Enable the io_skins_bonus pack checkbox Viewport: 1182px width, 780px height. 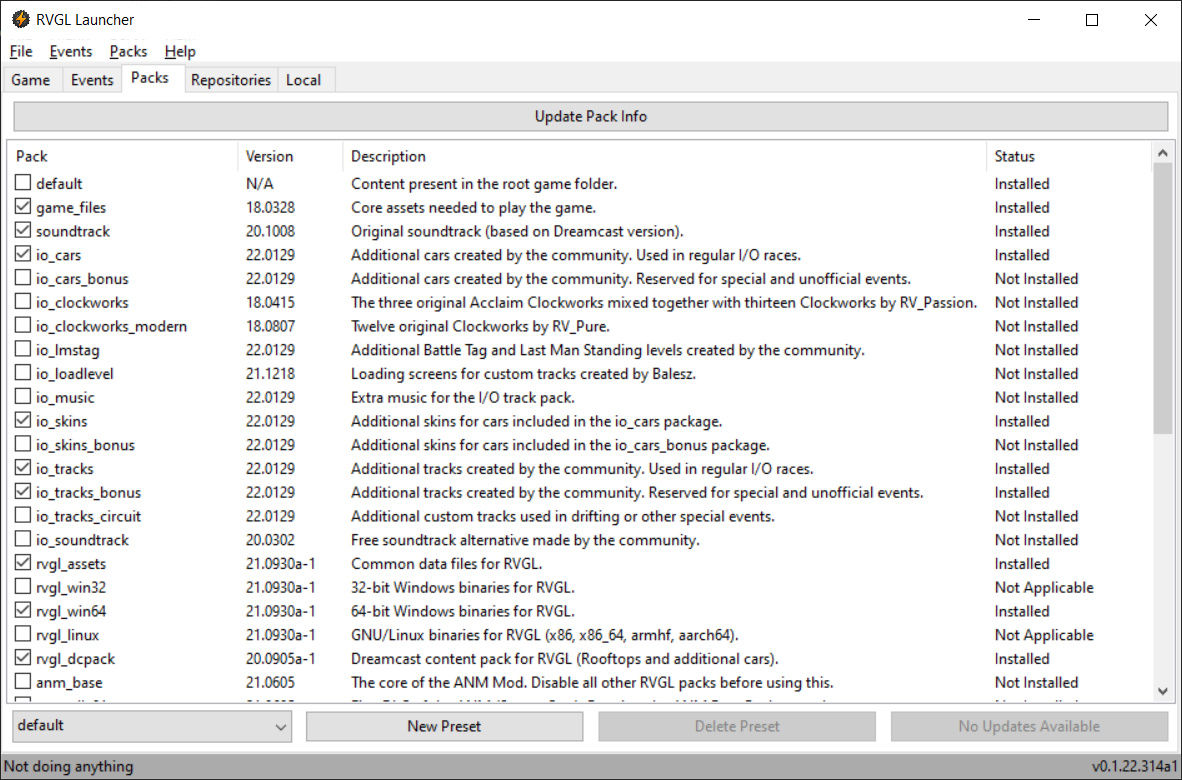23,444
